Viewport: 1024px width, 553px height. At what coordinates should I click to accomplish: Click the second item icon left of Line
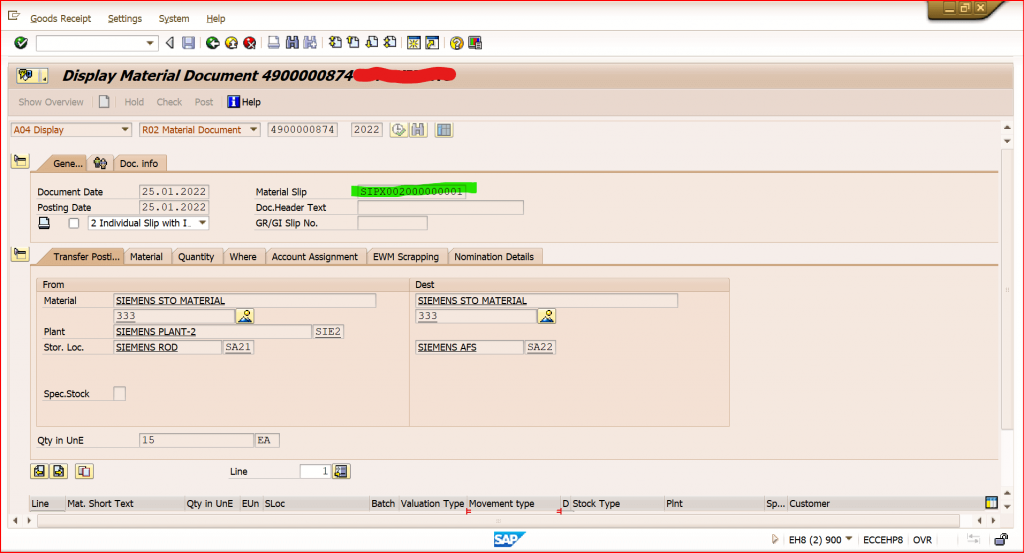click(59, 471)
